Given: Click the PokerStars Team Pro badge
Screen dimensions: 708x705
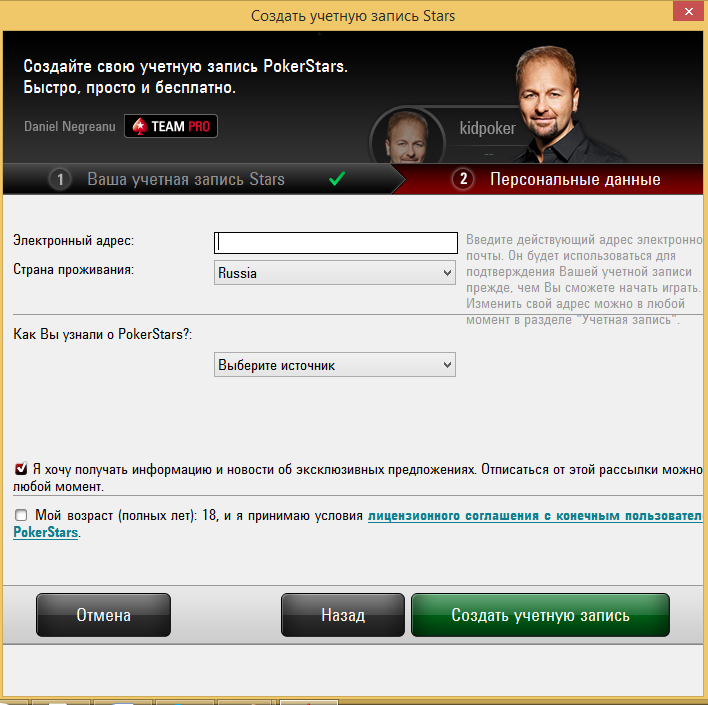Looking at the screenshot, I should [x=171, y=126].
